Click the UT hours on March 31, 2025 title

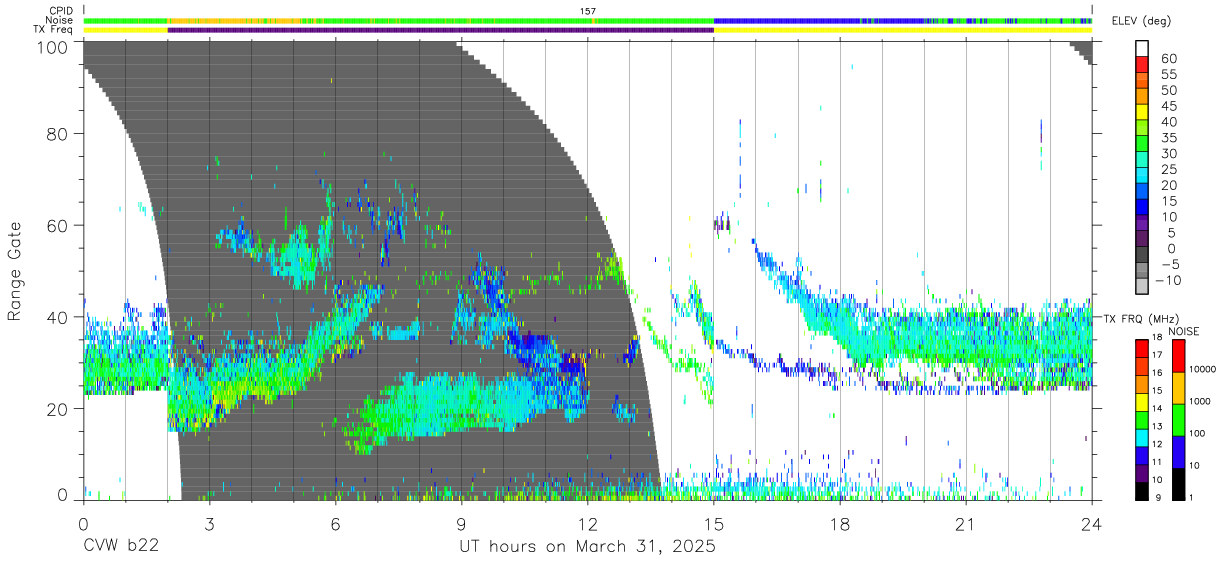point(587,547)
